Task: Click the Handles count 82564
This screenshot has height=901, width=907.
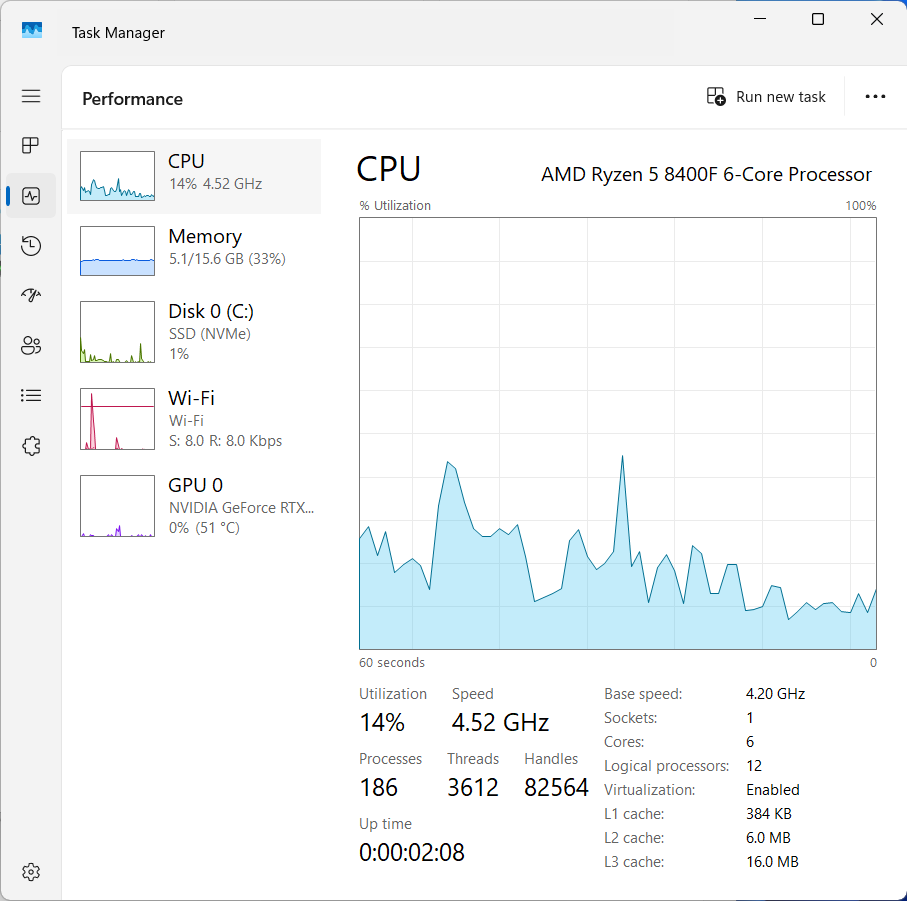Action: point(556,788)
